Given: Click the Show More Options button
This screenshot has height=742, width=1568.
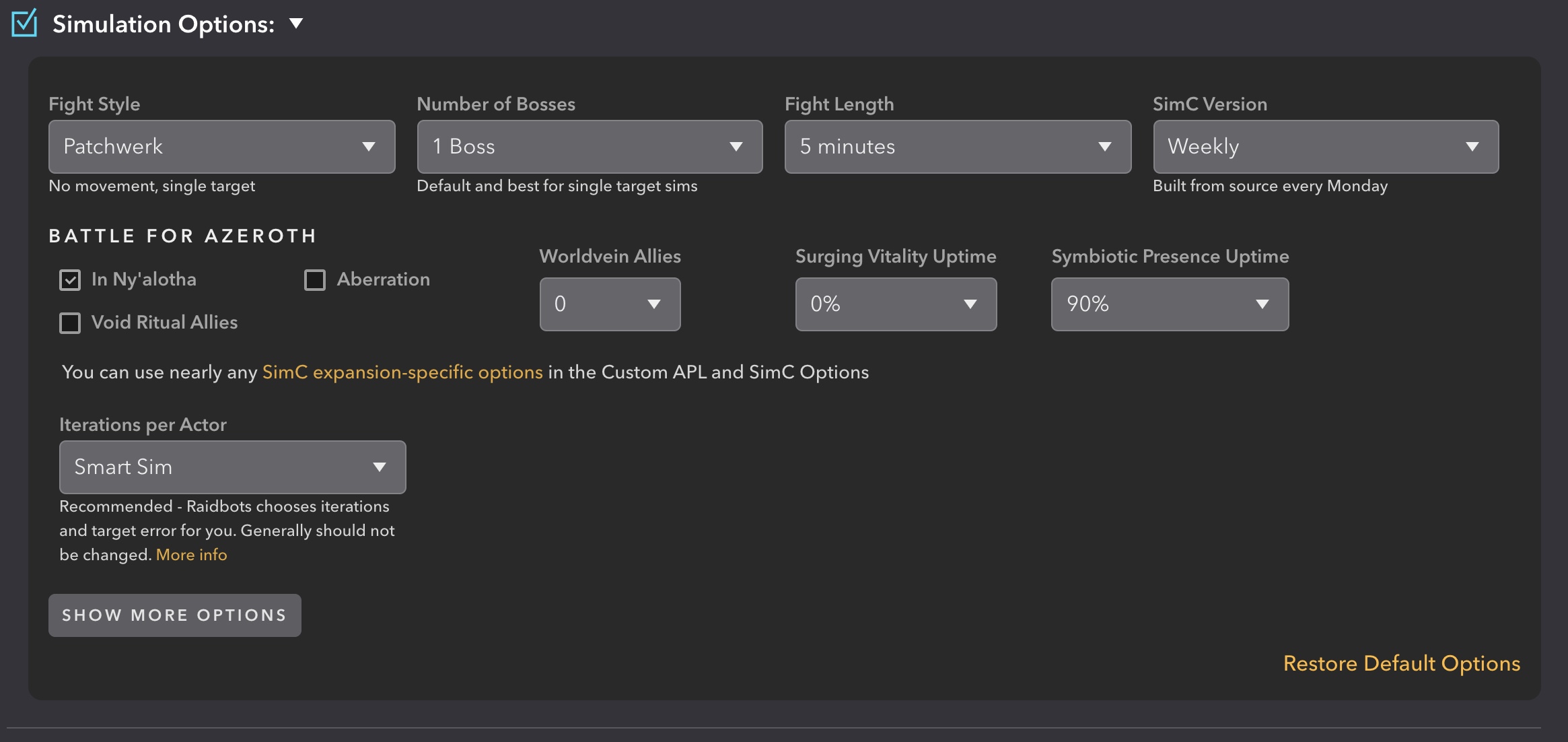Looking at the screenshot, I should [174, 615].
